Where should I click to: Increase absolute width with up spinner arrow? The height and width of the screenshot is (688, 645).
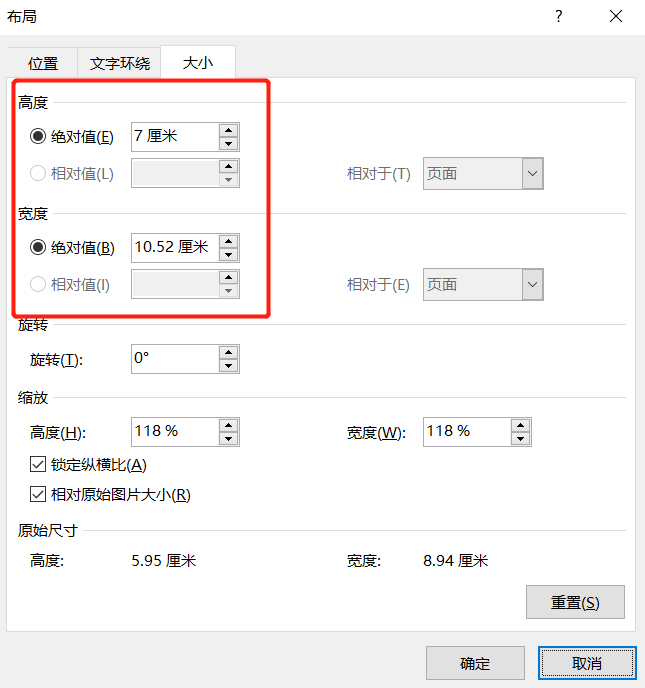[x=229, y=241]
